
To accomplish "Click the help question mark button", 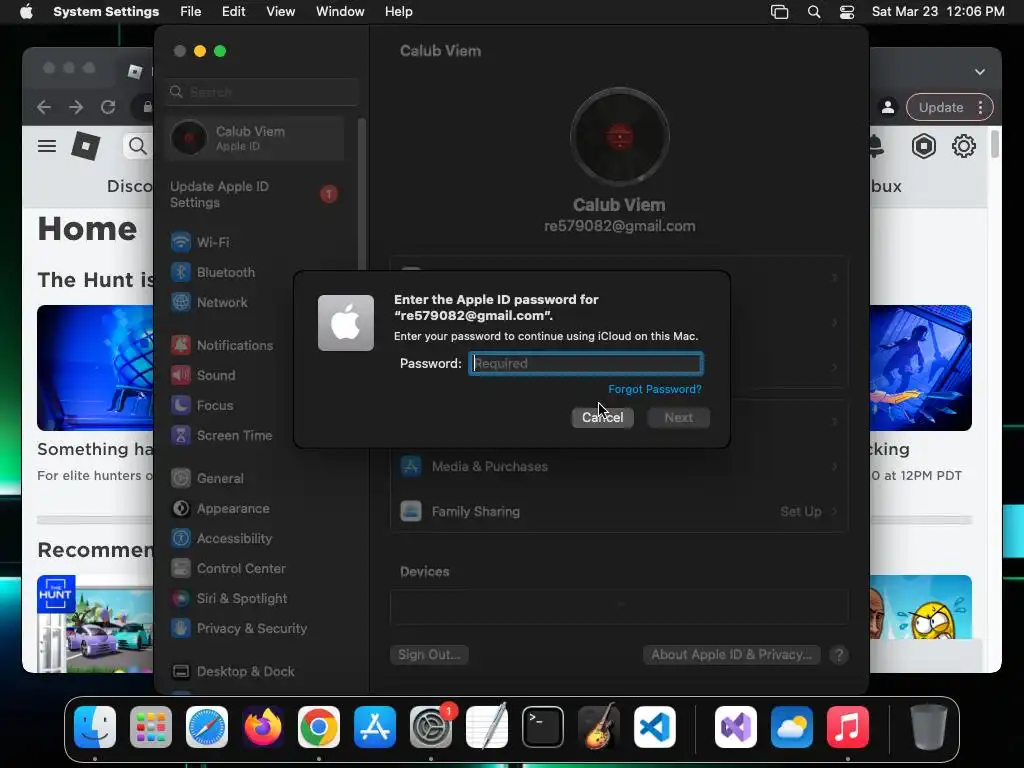I will [839, 654].
